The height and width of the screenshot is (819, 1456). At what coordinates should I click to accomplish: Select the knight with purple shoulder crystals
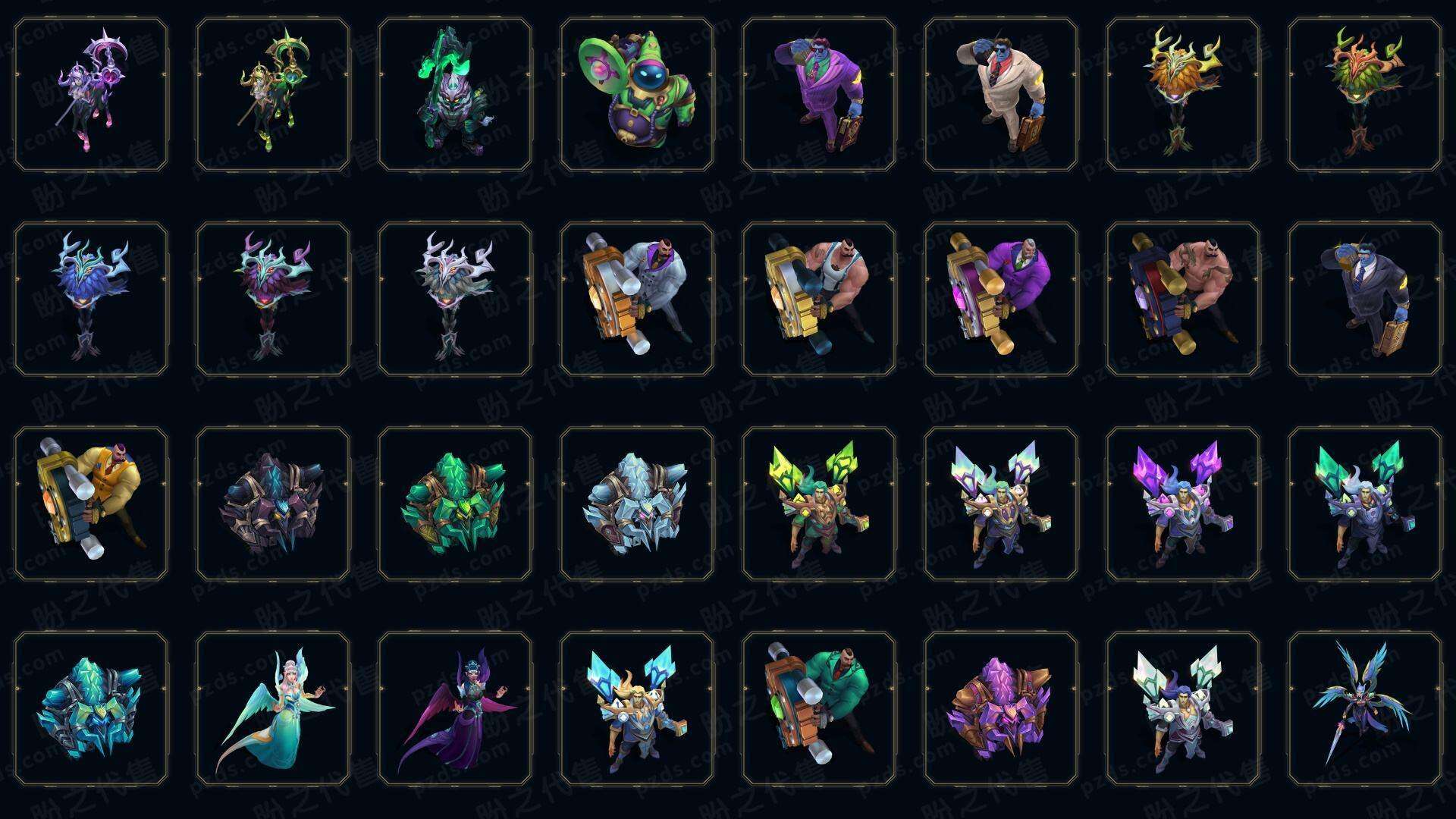[x=1183, y=504]
